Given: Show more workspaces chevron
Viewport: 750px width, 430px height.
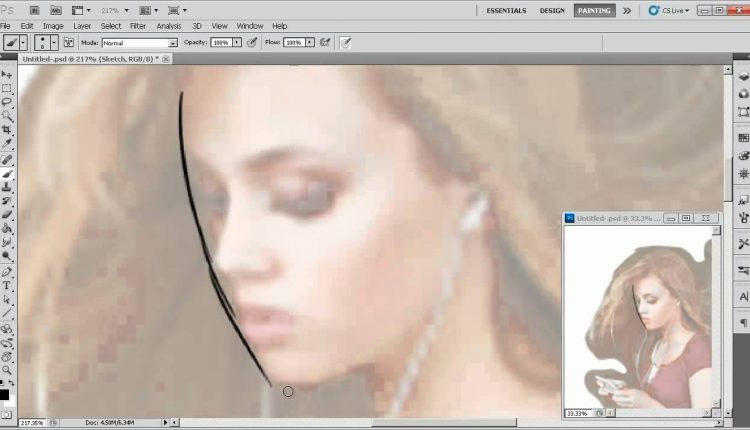Looking at the screenshot, I should pyautogui.click(x=627, y=11).
